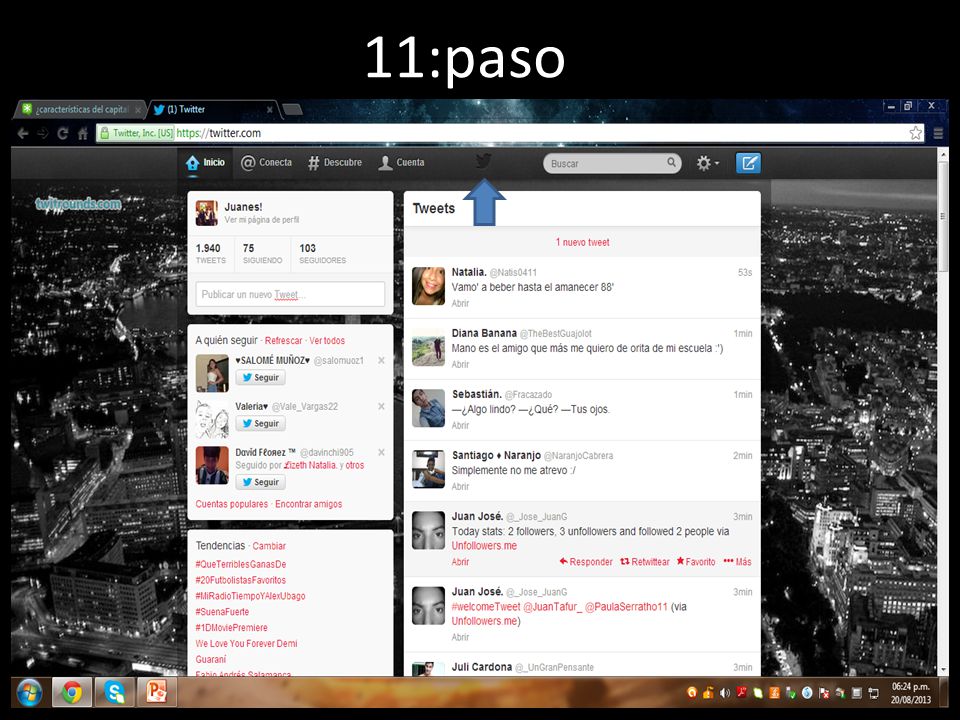Show the 1 nuevo tweet bar

(582, 242)
